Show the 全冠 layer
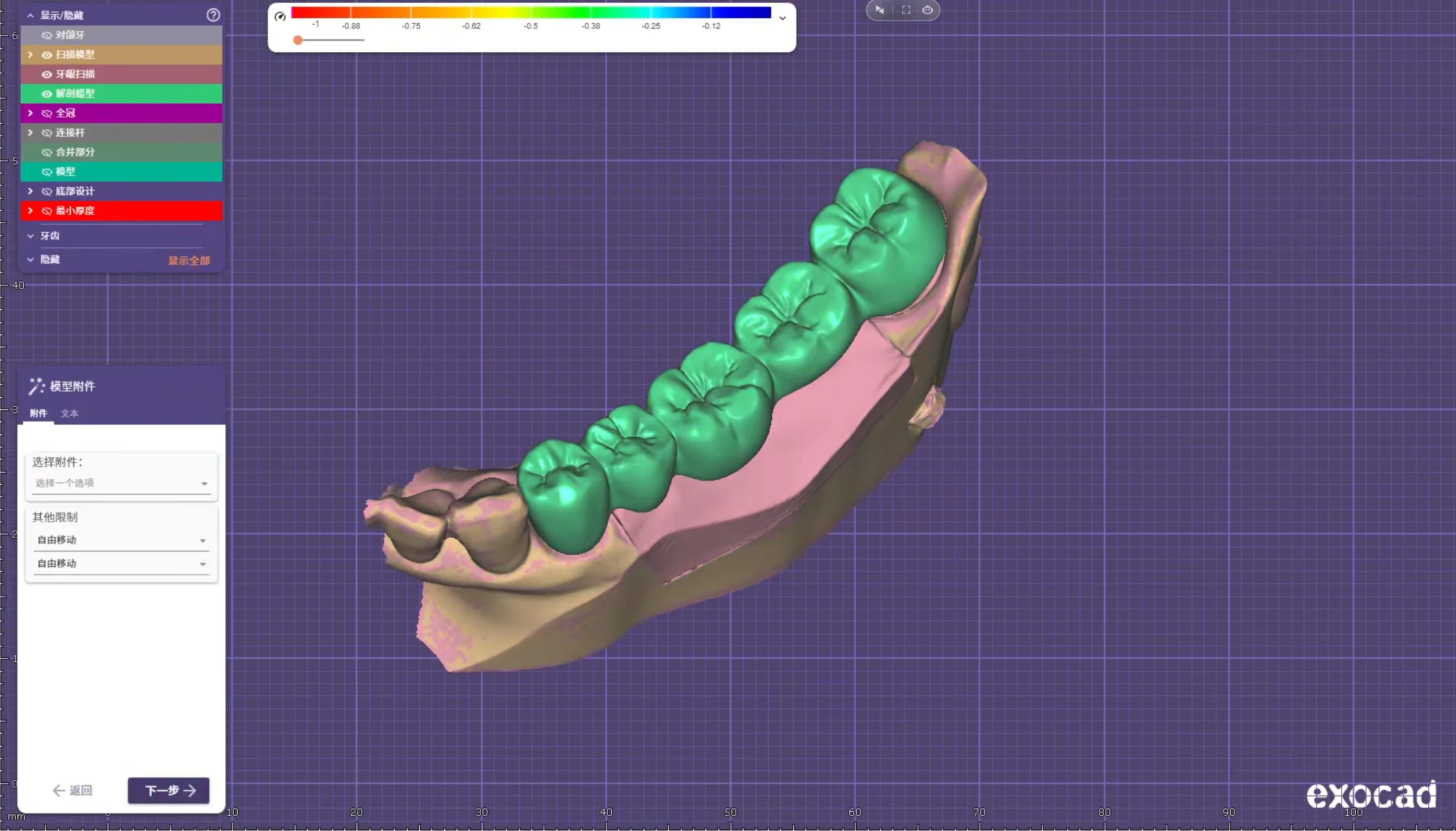The height and width of the screenshot is (831, 1456). 47,113
